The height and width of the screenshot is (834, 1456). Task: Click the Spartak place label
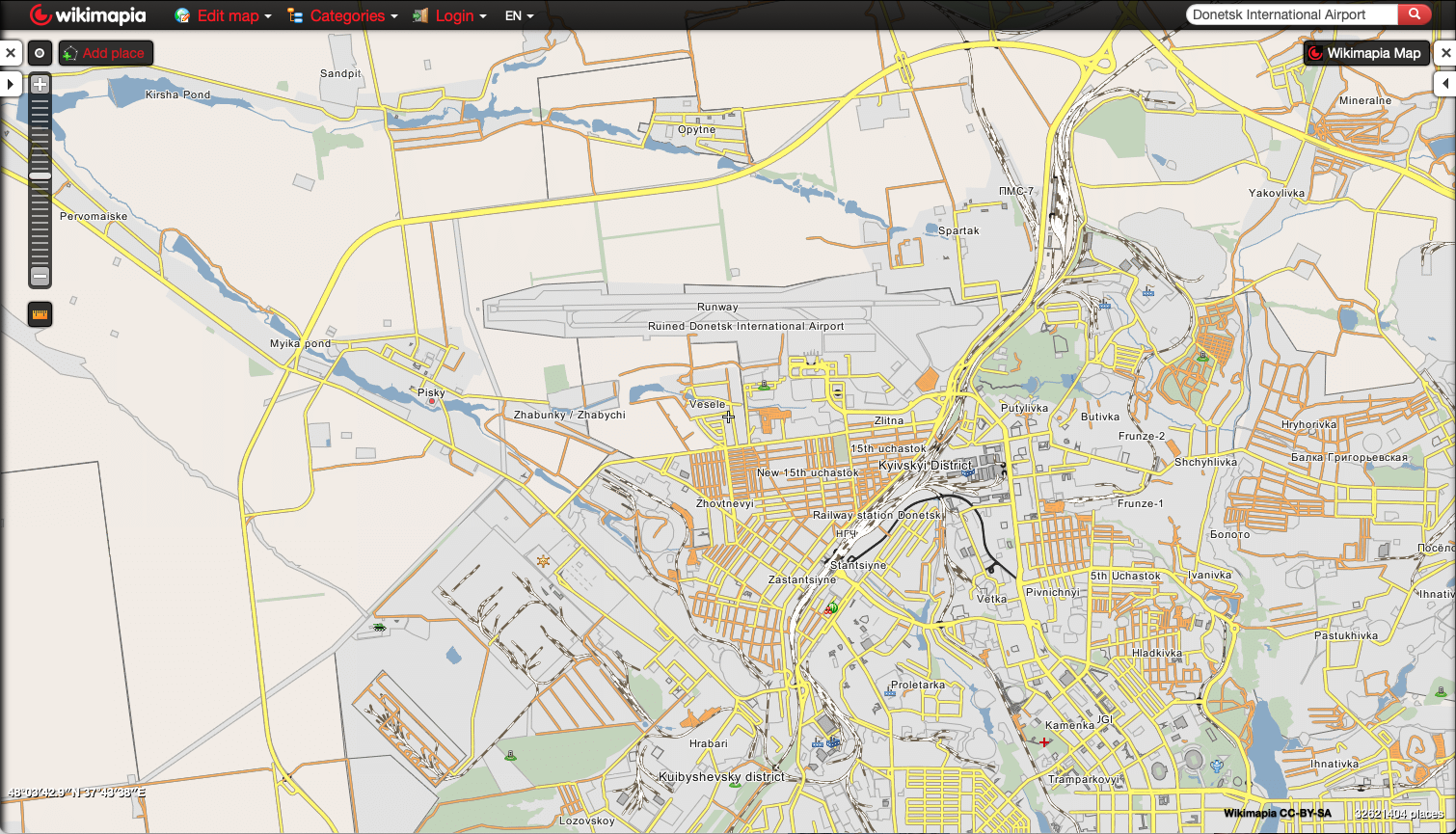958,230
